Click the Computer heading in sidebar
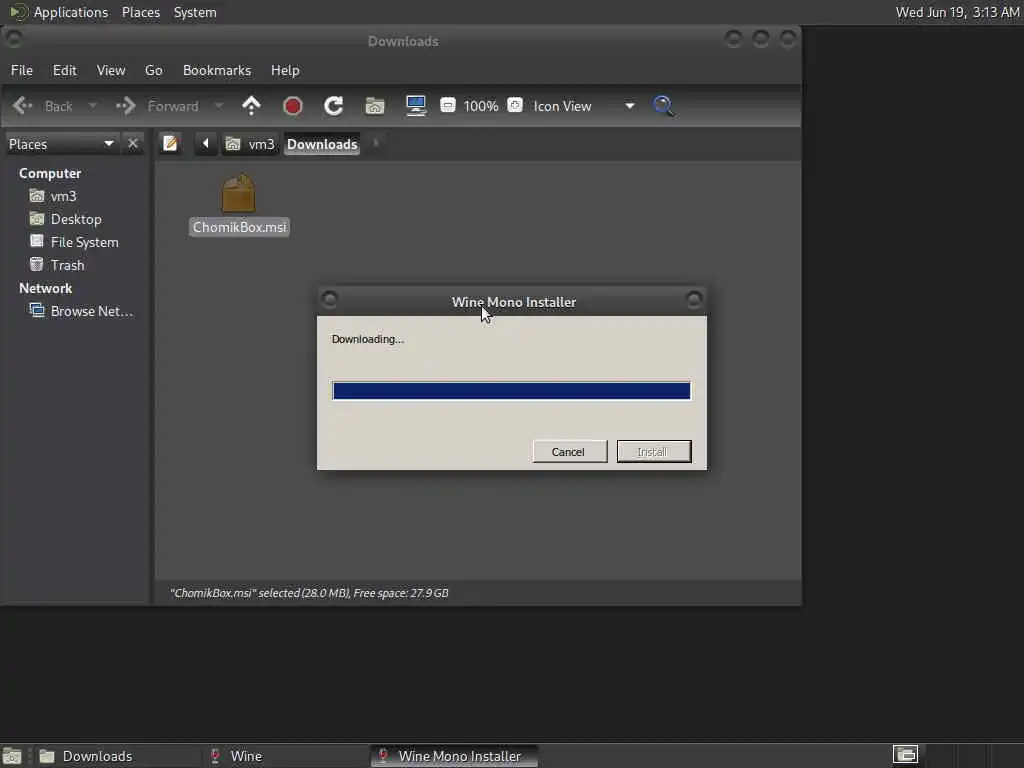1024x768 pixels. click(50, 173)
